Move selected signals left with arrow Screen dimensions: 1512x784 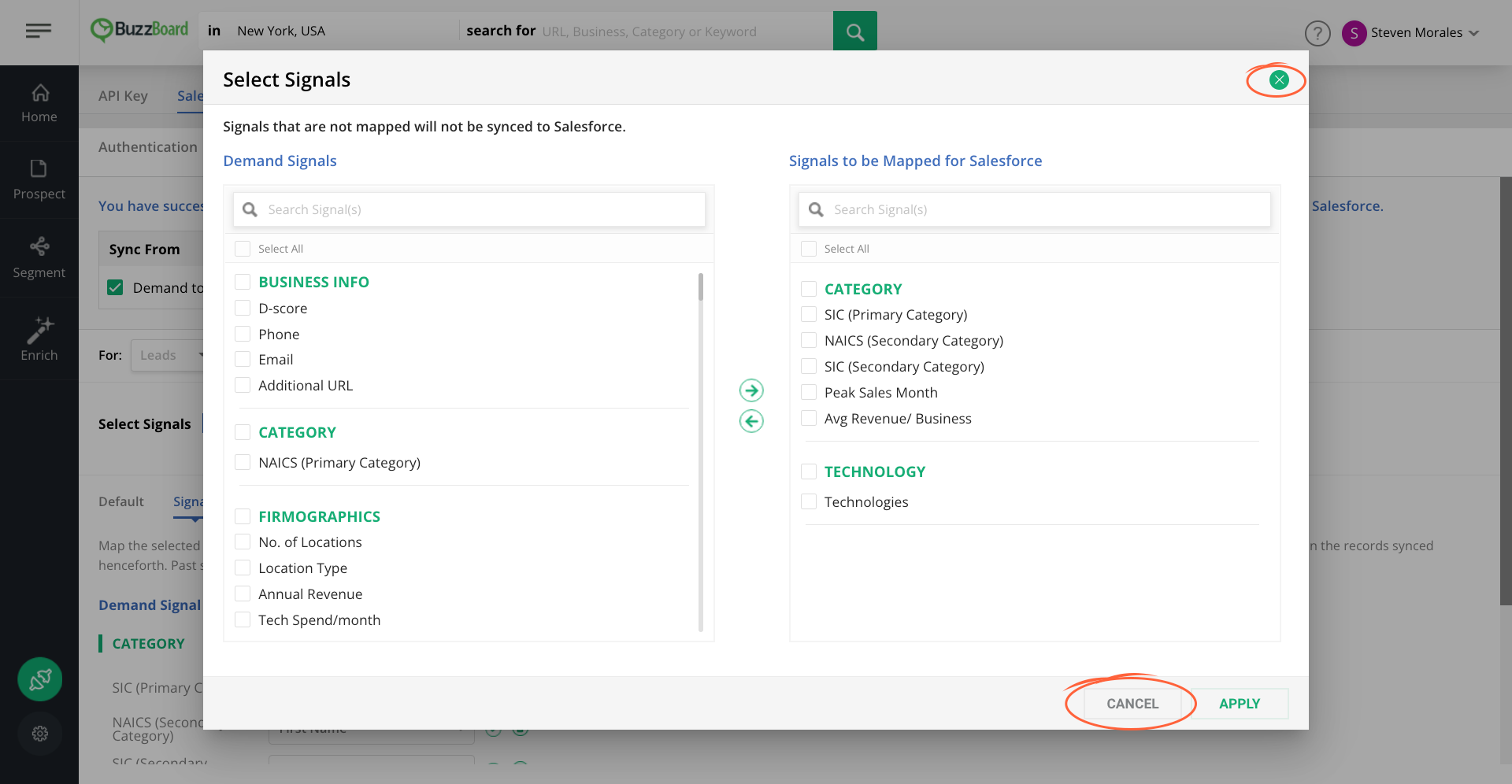coord(751,421)
